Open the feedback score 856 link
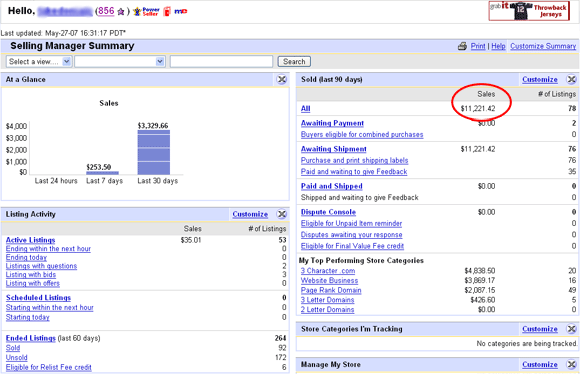580x374 pixels. point(106,11)
